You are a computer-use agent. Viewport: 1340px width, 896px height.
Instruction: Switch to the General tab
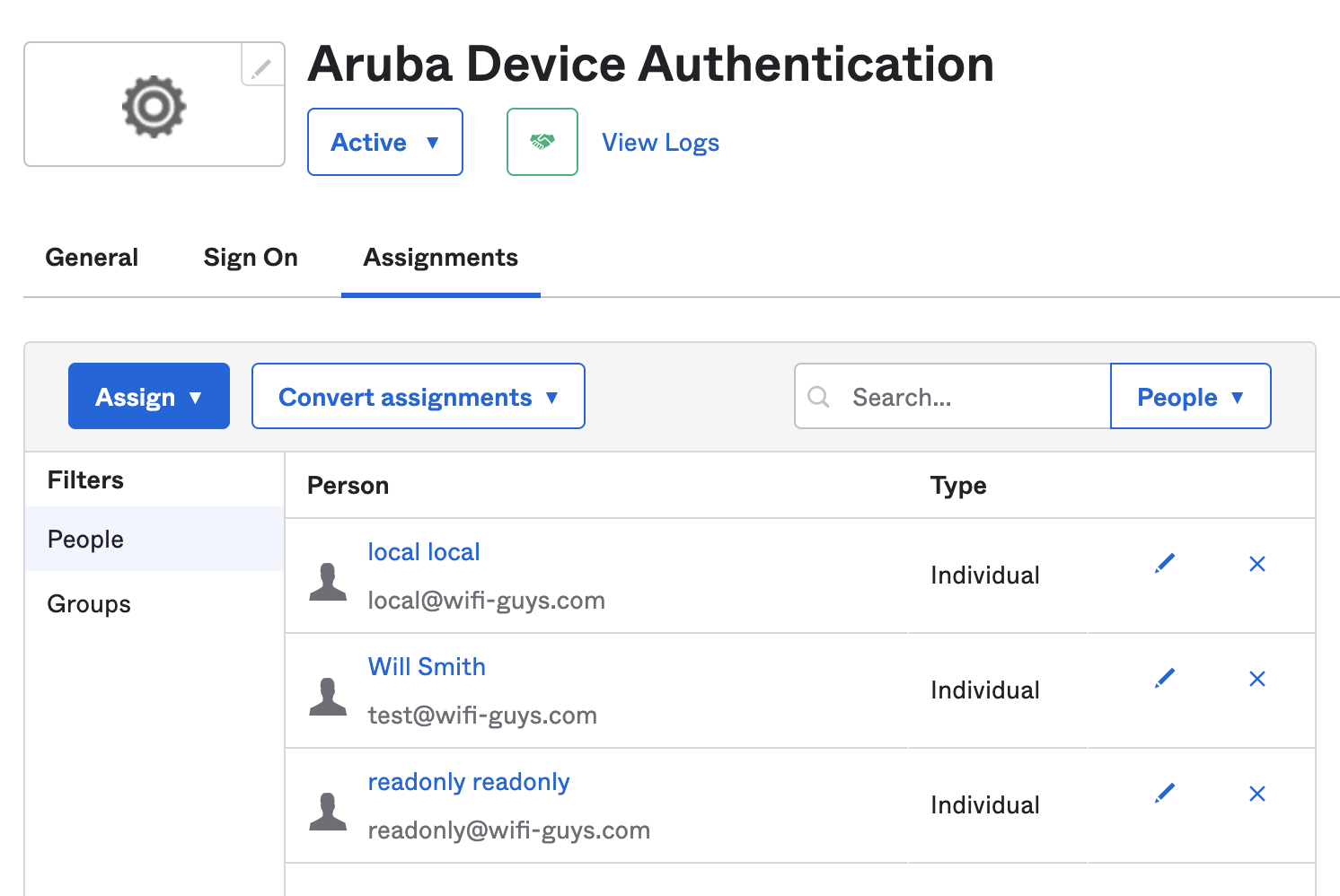(x=91, y=258)
